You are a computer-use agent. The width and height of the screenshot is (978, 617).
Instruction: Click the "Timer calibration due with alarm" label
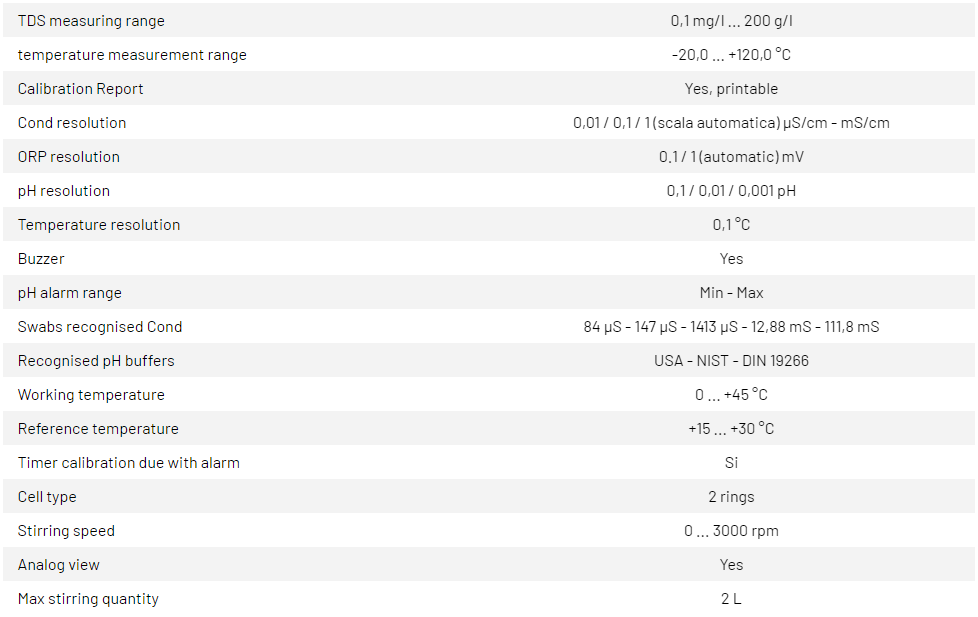[x=129, y=463]
